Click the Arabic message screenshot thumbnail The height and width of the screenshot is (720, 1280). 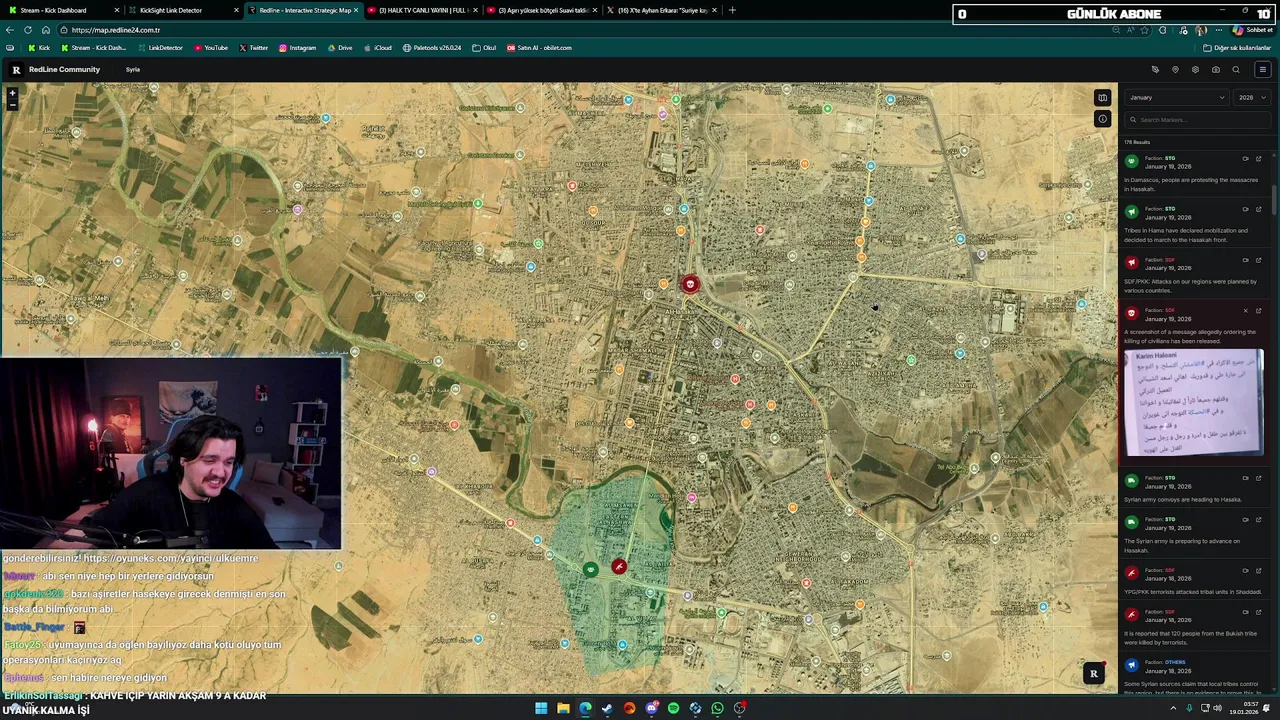(x=1194, y=403)
